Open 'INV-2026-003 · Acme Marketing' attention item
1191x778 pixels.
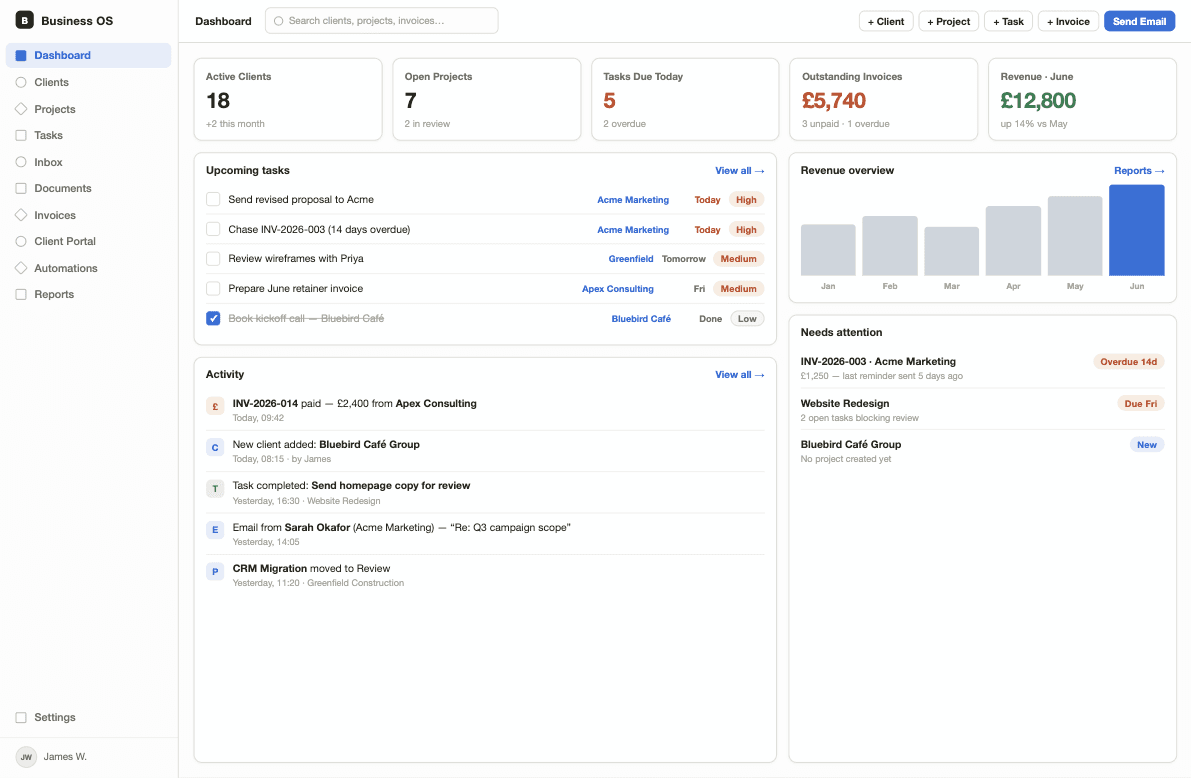982,368
